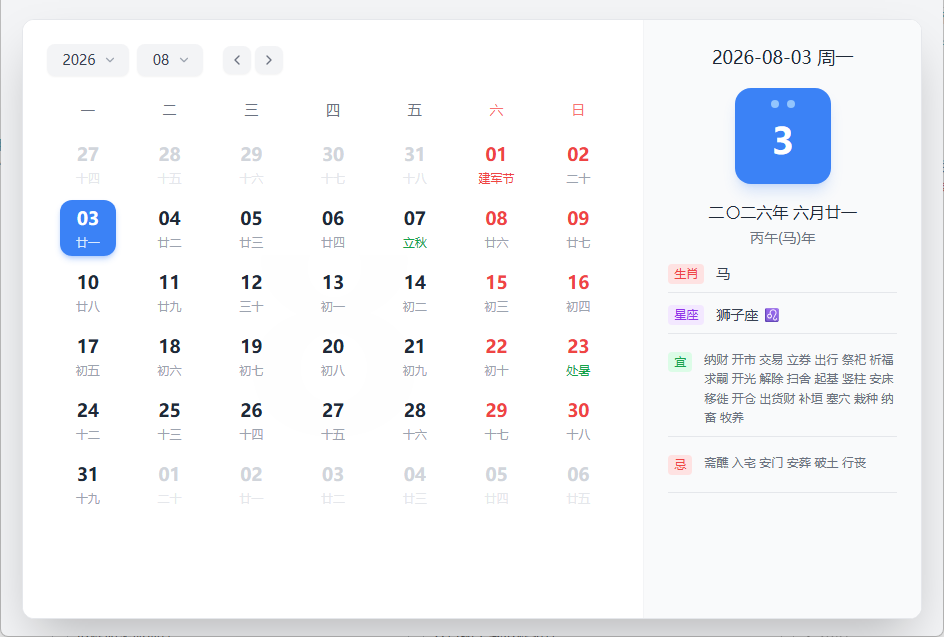
Task: Select greyed September 01 二十
Action: tap(170, 484)
